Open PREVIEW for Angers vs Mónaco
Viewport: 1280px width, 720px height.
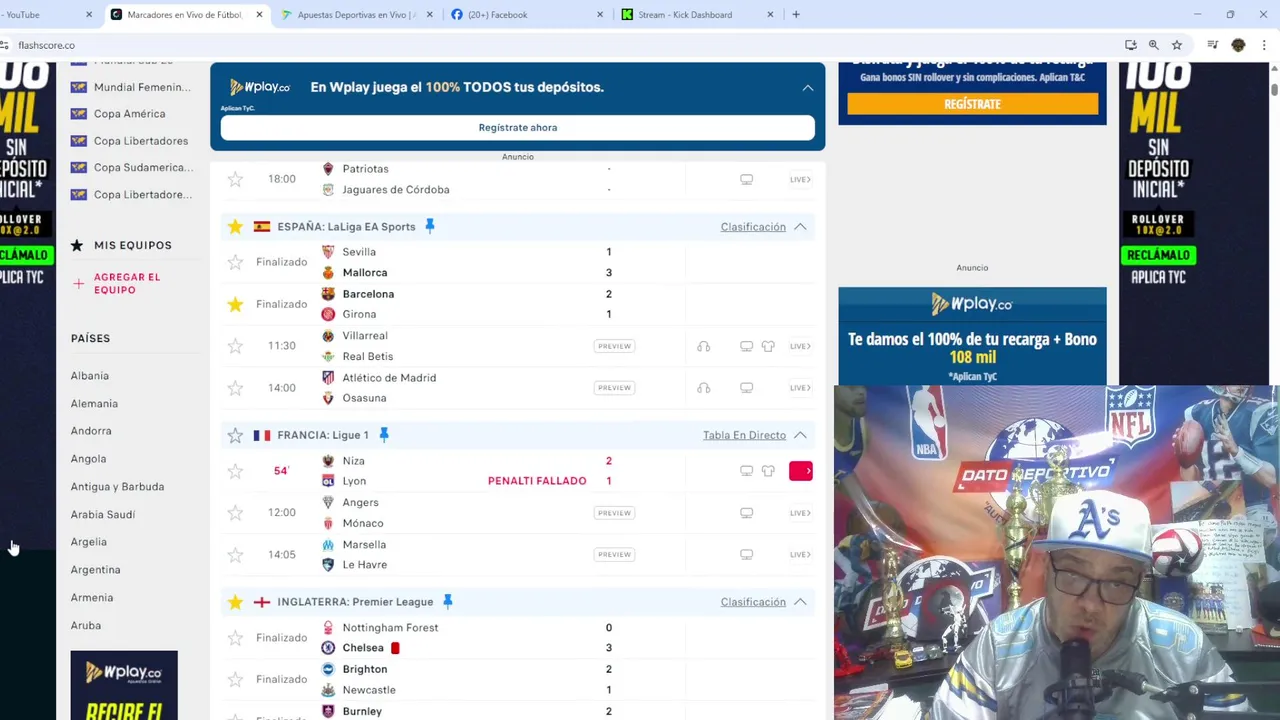614,513
